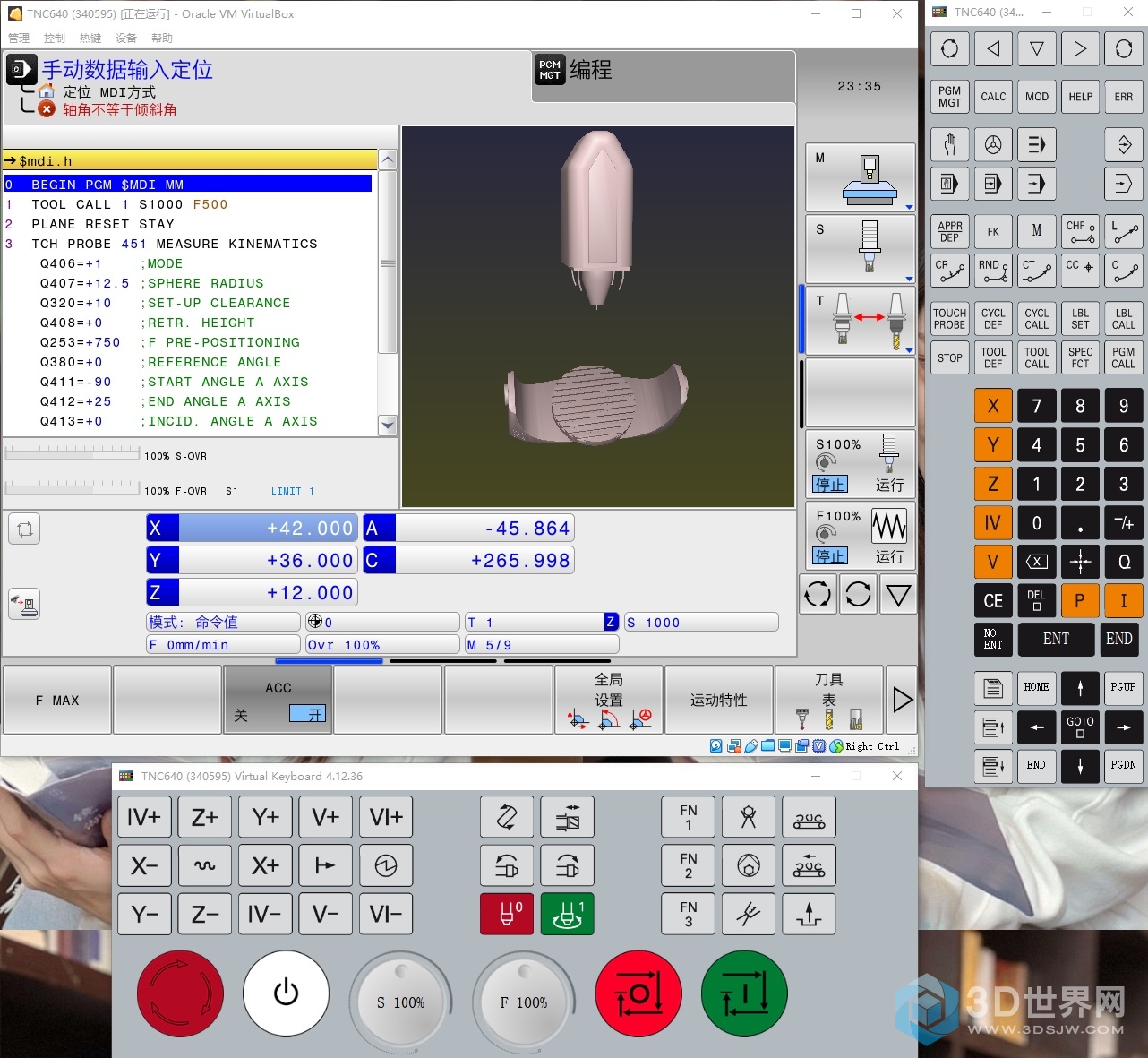This screenshot has height=1058, width=1148.
Task: Open the 全局设置 global settings soft key
Action: pos(609,700)
